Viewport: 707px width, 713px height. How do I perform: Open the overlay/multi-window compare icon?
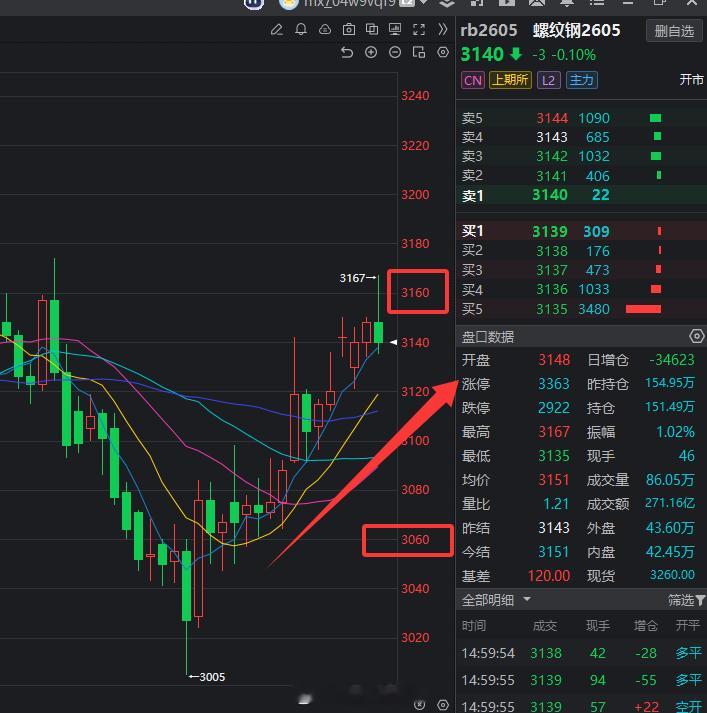pos(372,30)
